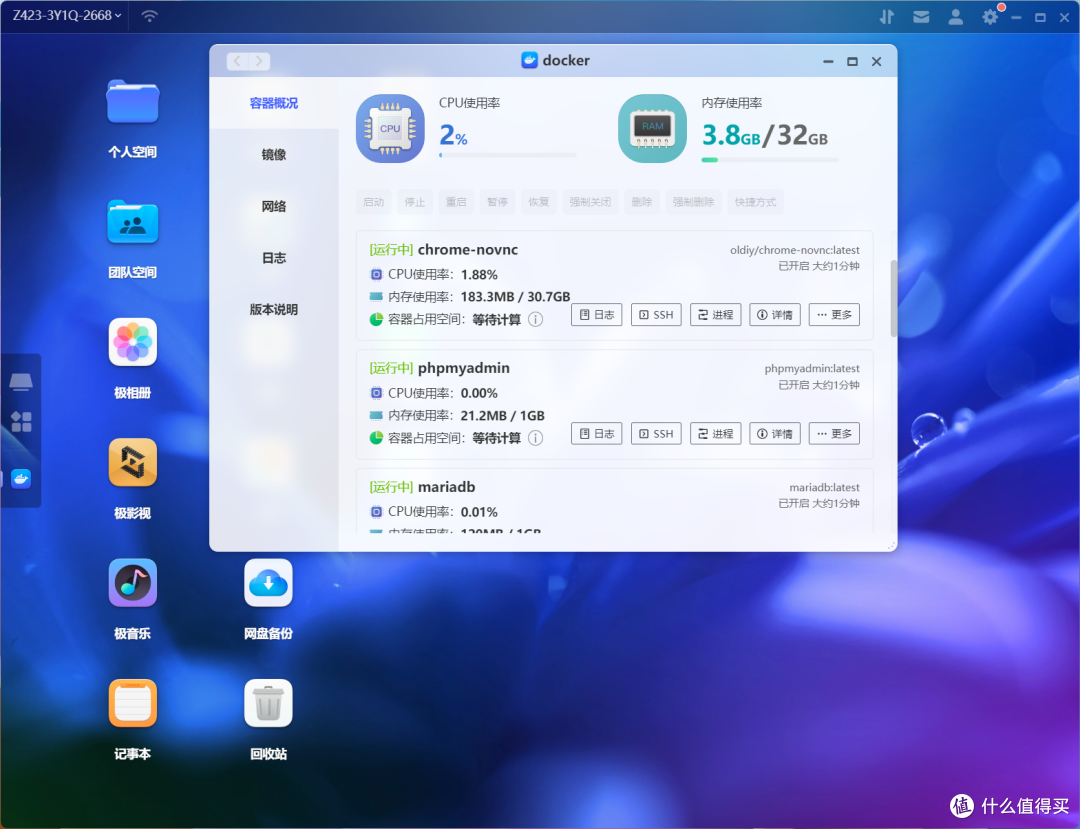Click the CPU usage progress bar

click(507, 155)
